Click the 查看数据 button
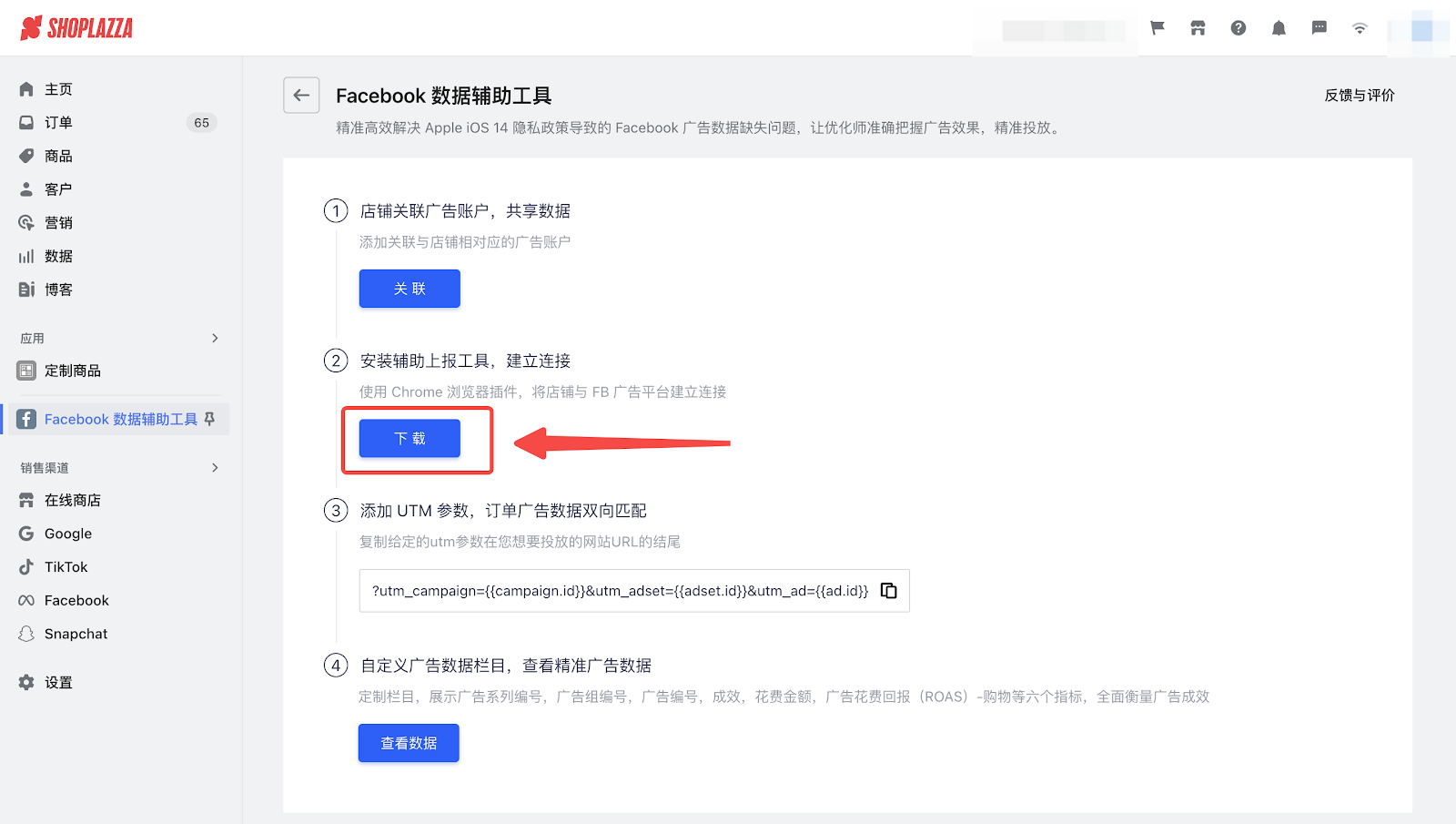Screen dimensions: 1456x824 [409, 743]
